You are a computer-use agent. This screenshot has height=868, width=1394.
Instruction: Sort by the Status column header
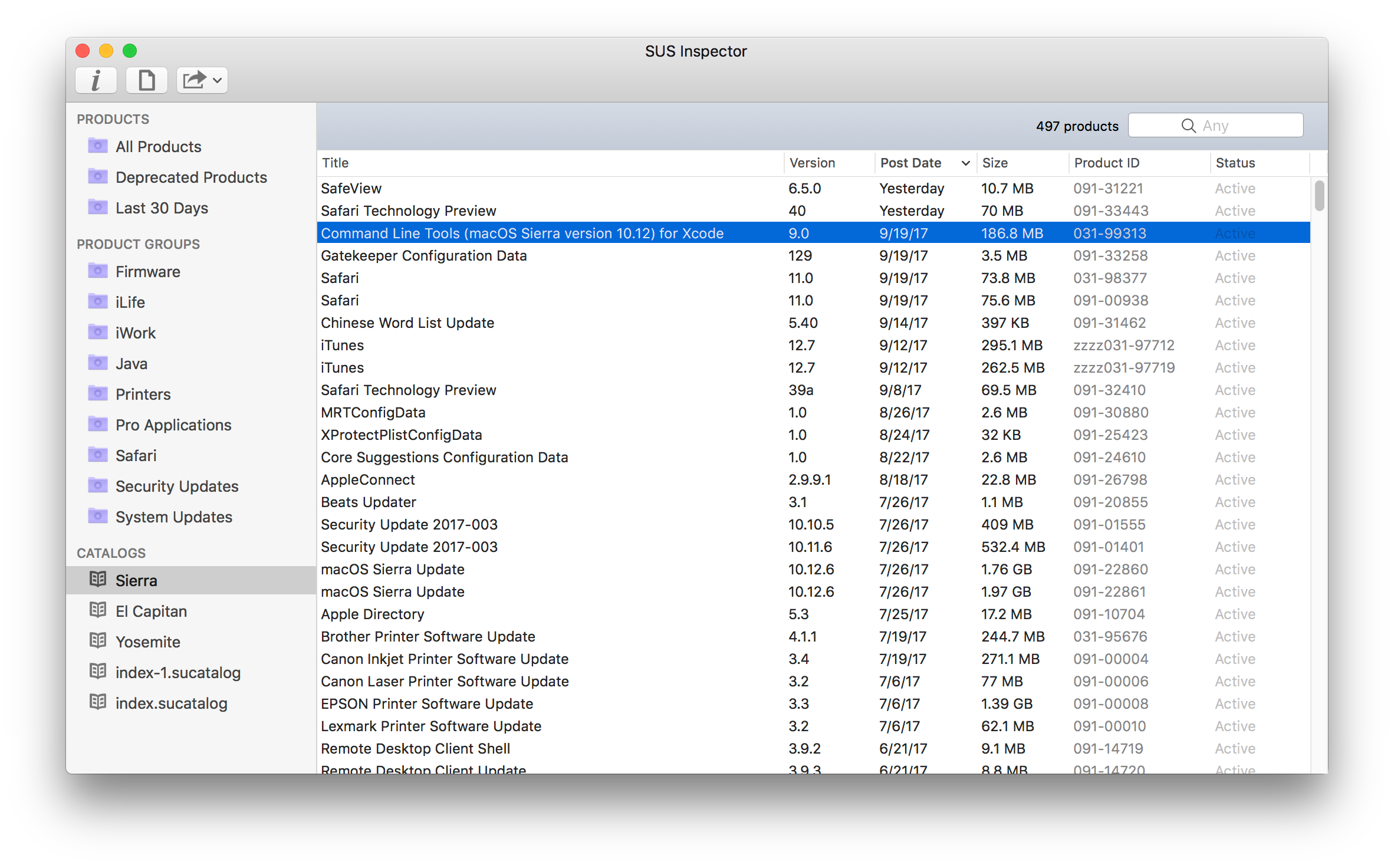coord(1260,163)
